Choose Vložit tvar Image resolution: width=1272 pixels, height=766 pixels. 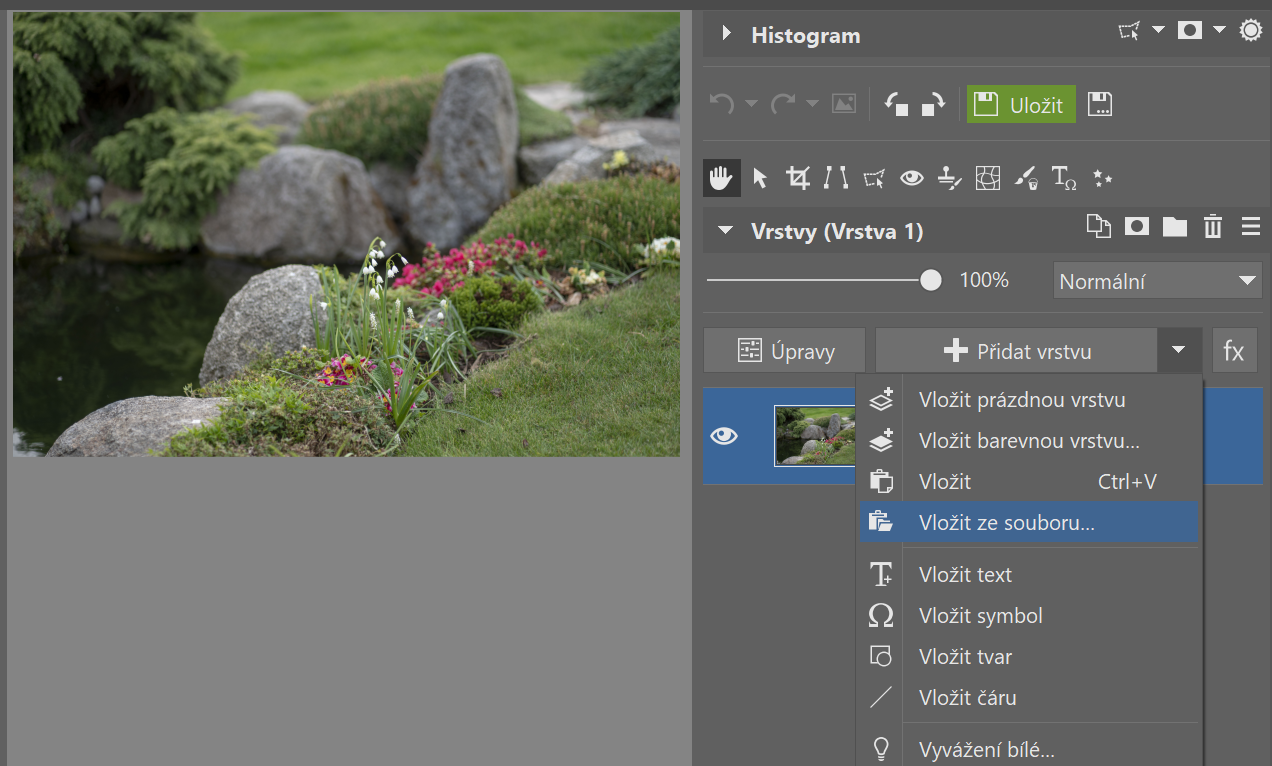pyautogui.click(x=1029, y=657)
